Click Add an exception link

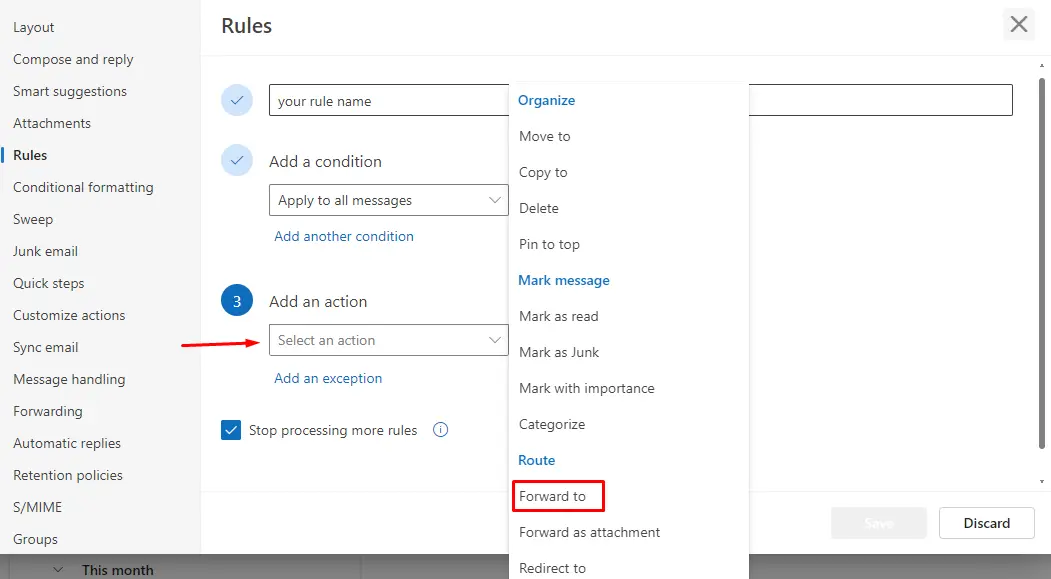point(328,378)
